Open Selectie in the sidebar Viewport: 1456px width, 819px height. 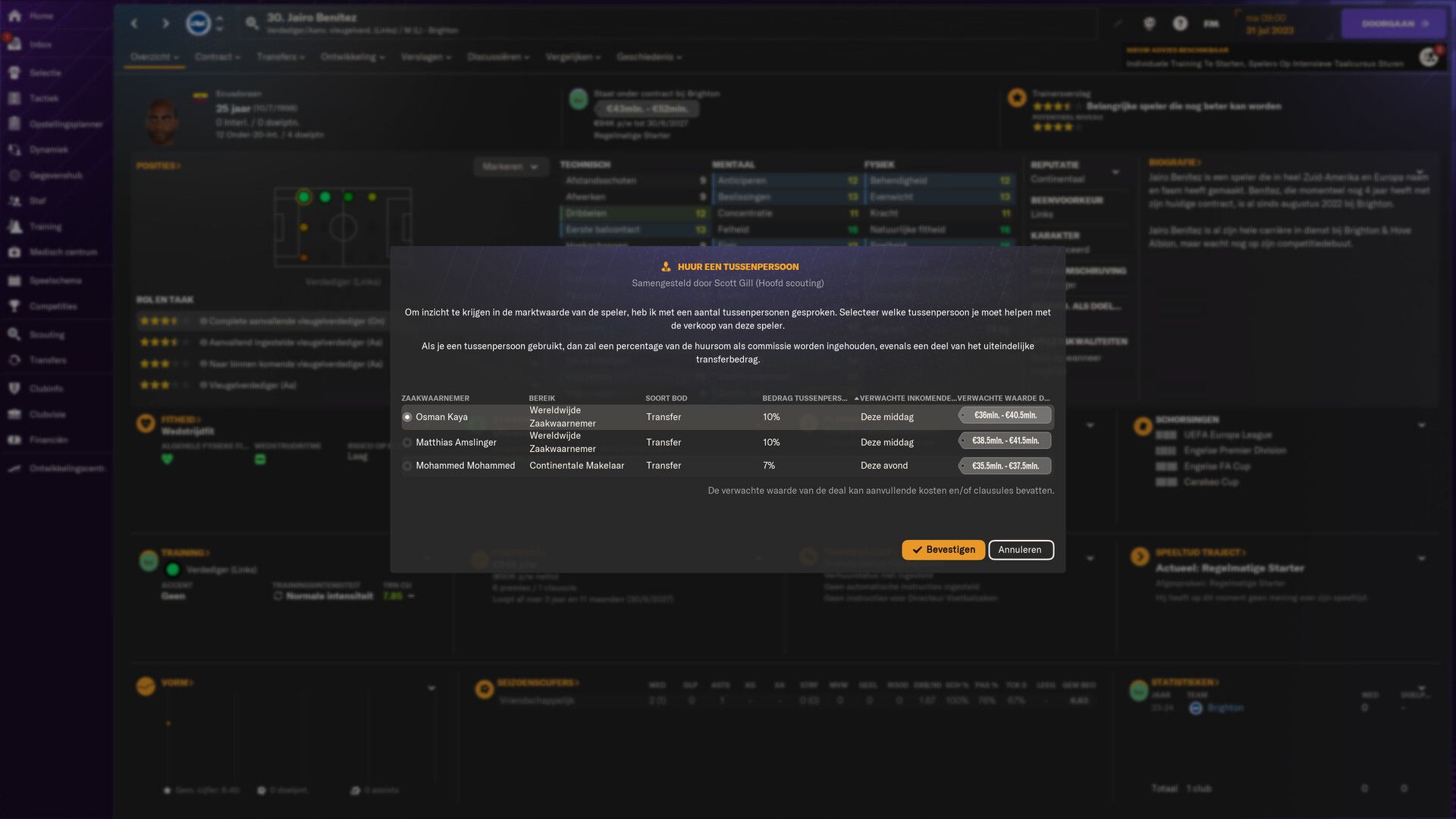tap(45, 73)
